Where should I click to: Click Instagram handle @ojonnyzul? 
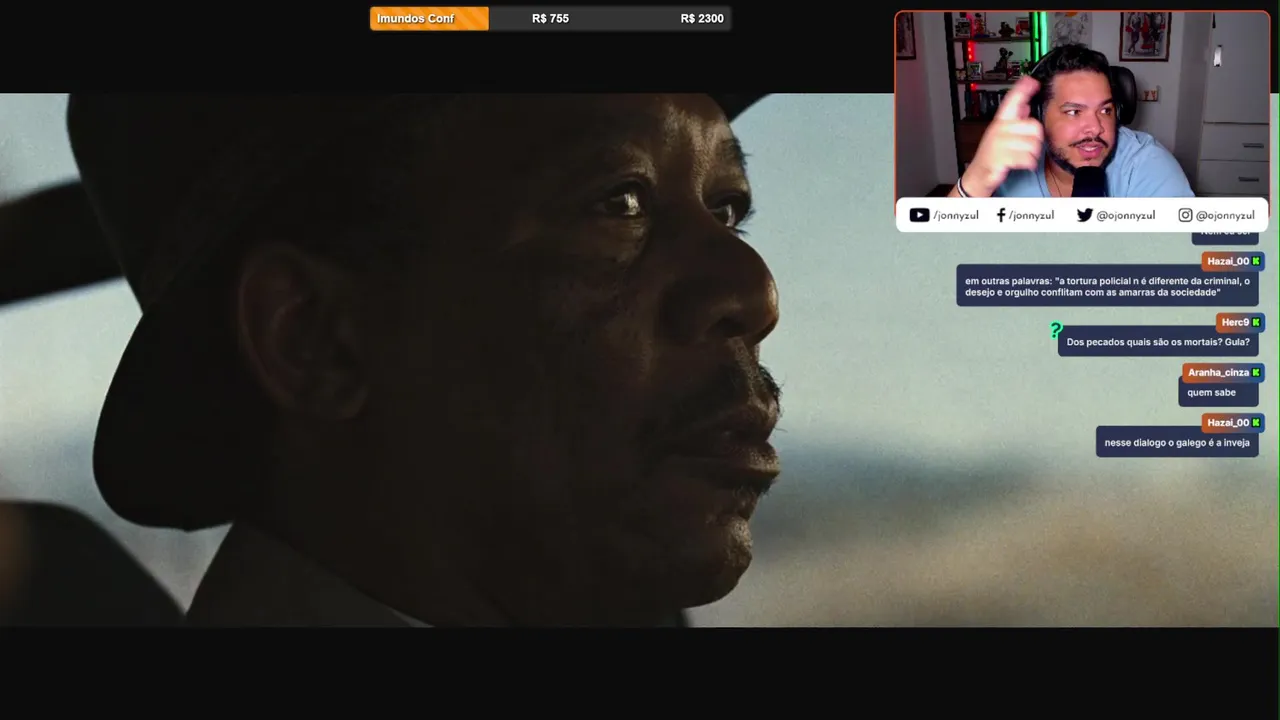1225,215
